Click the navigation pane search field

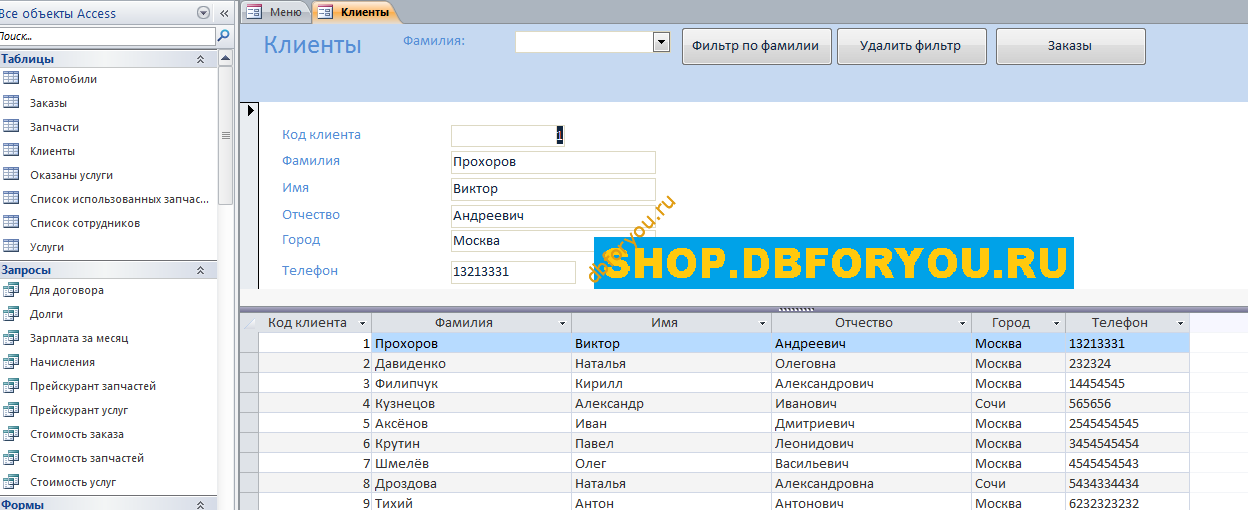coord(108,36)
